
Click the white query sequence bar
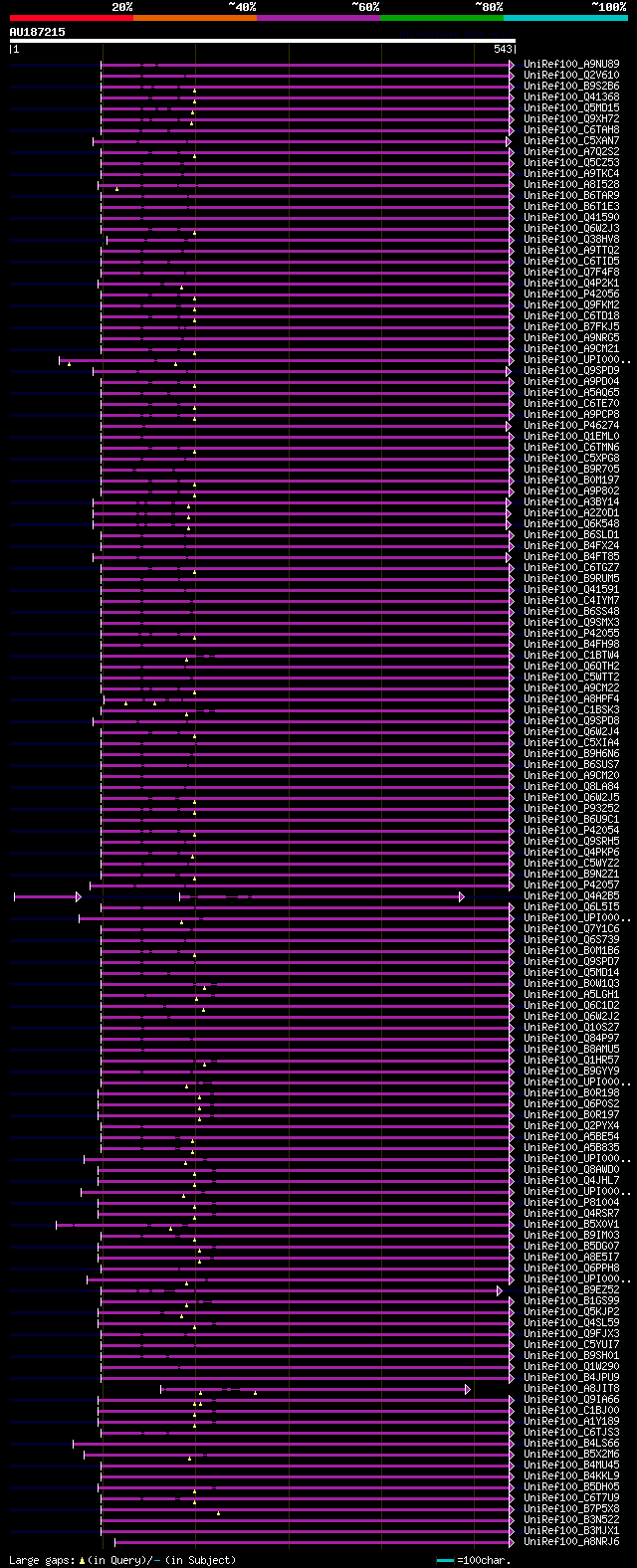click(x=263, y=41)
